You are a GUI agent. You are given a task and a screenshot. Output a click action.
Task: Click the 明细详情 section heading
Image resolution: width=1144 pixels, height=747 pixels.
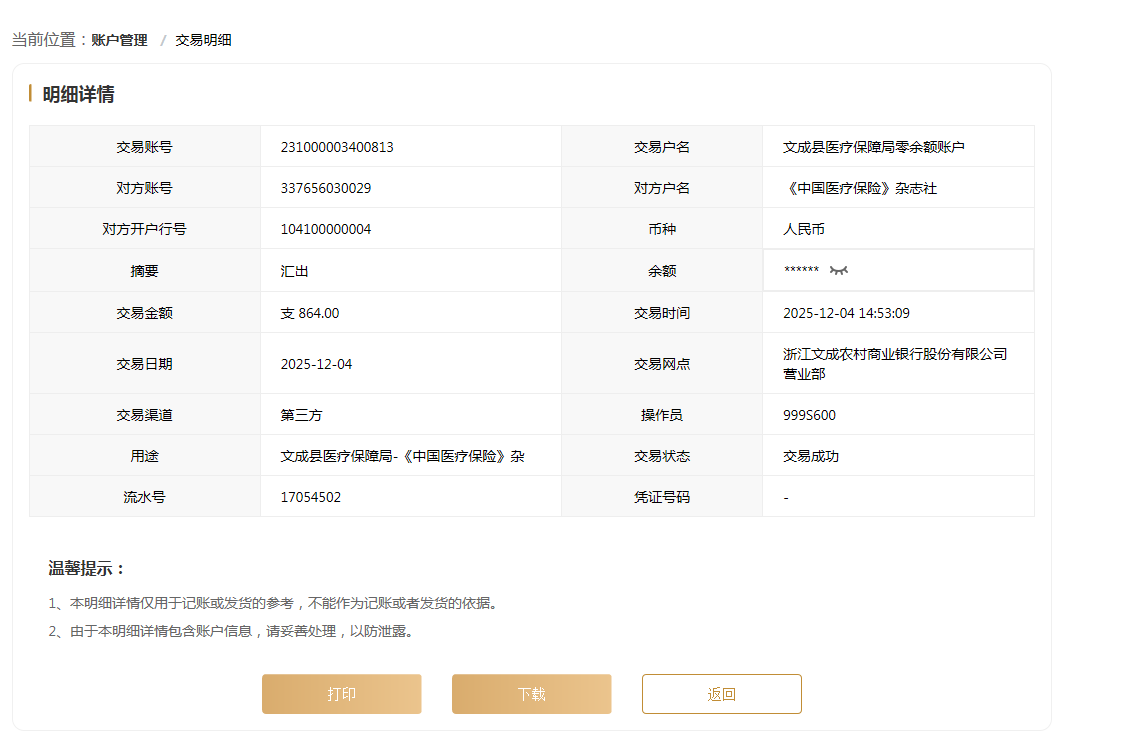point(78,94)
